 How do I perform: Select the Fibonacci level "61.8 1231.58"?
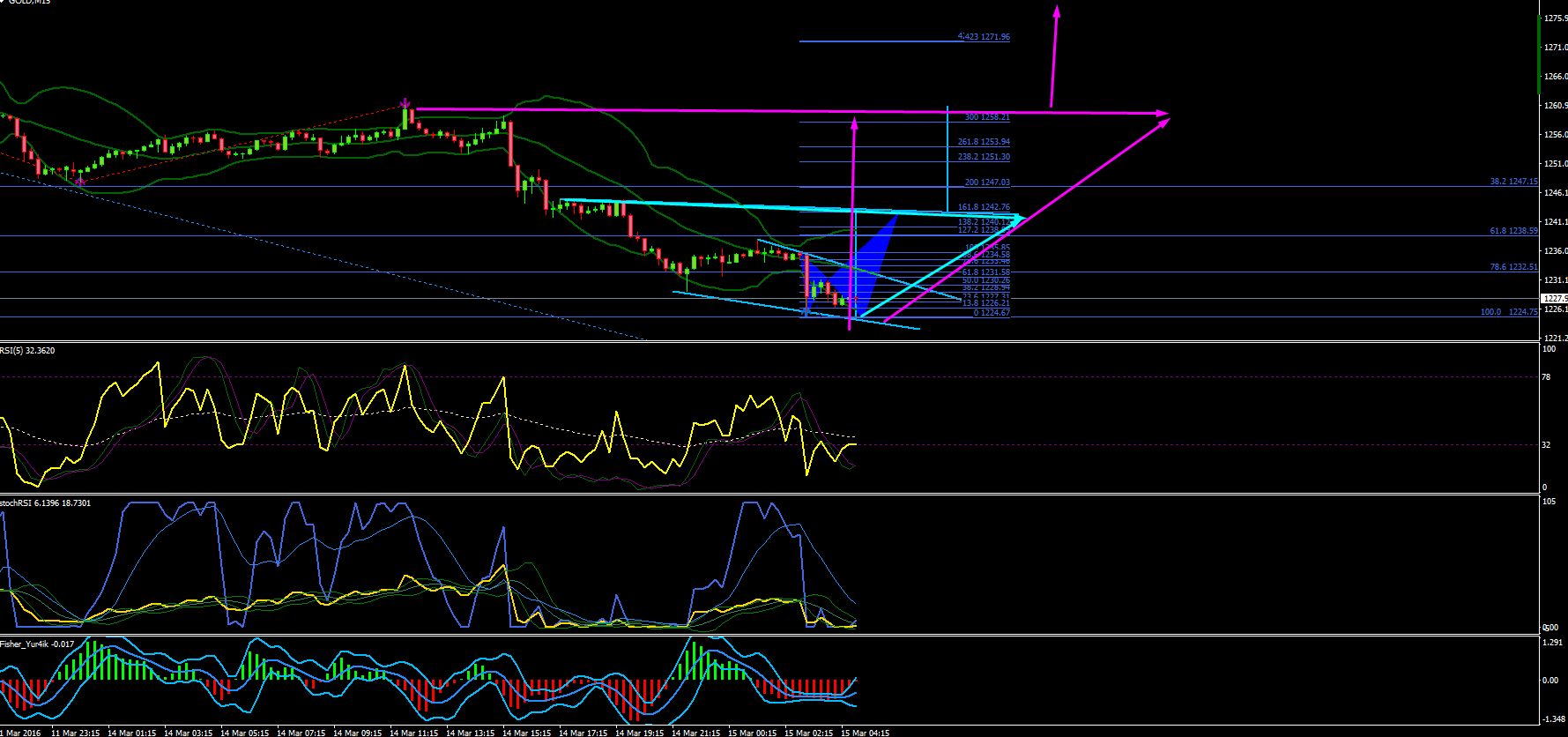click(985, 272)
